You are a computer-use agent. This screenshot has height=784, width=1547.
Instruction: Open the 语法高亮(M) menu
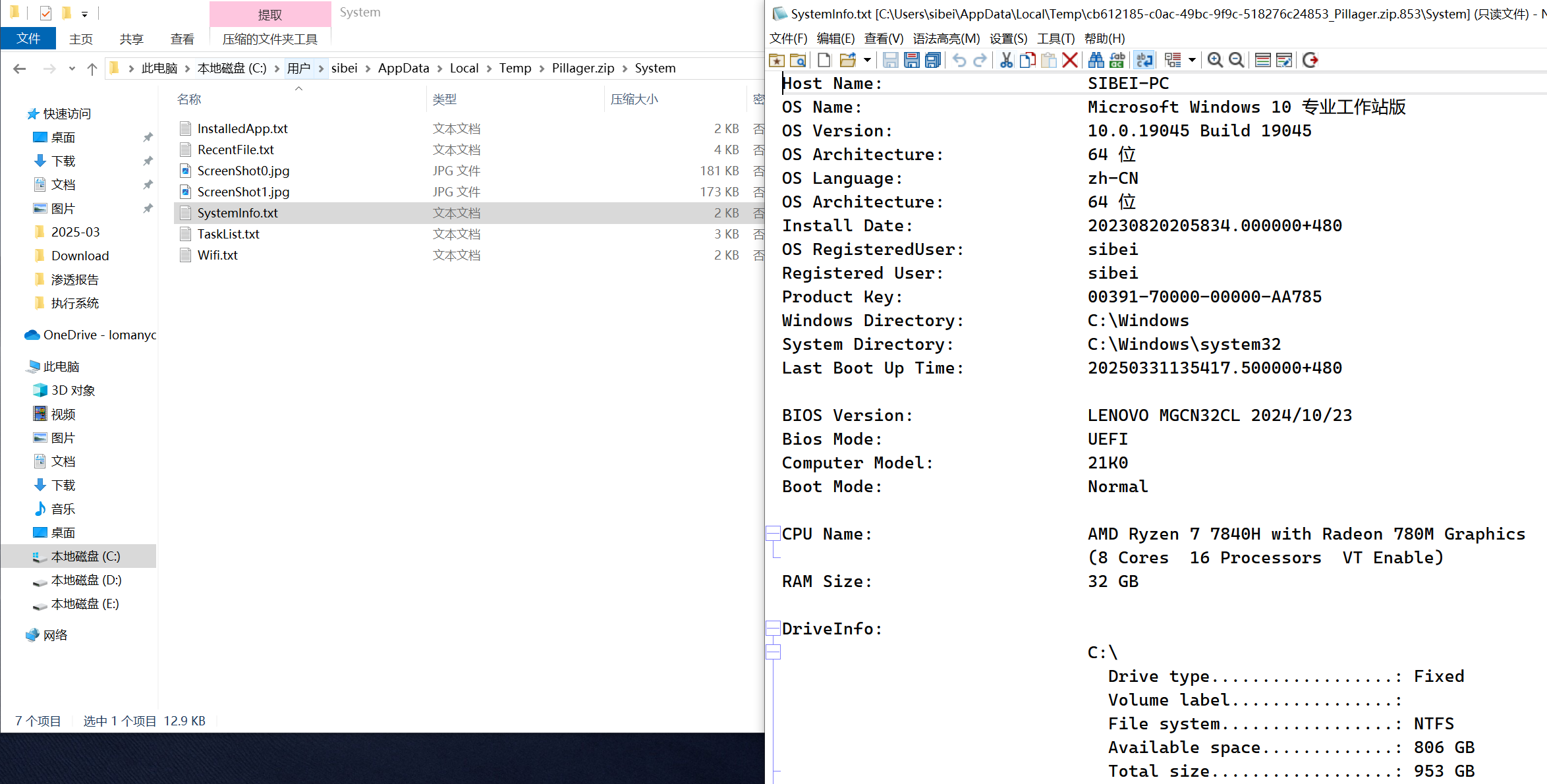pos(946,38)
